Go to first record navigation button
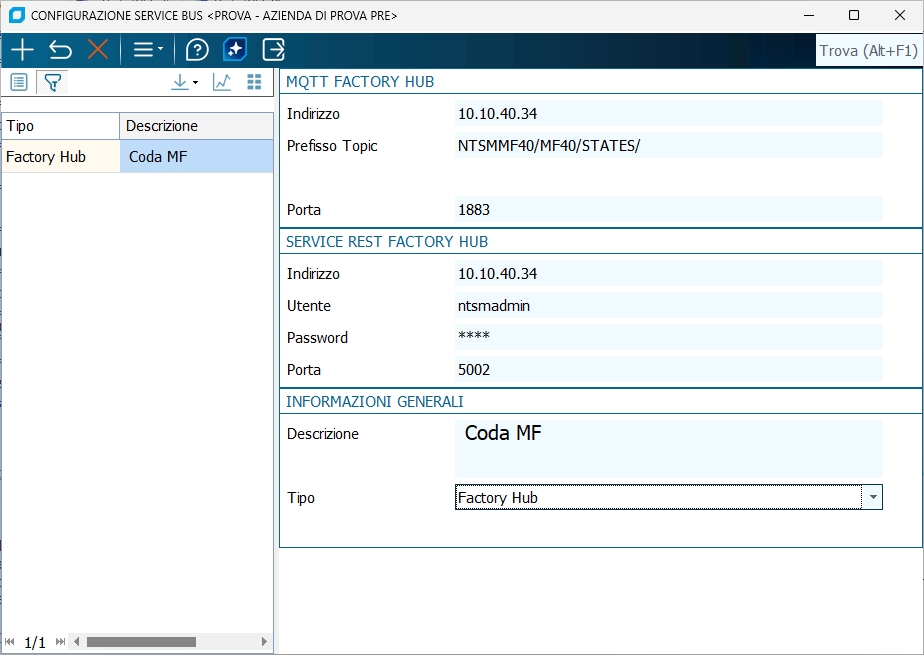Screen dimensions: 924x655 [x=9, y=641]
